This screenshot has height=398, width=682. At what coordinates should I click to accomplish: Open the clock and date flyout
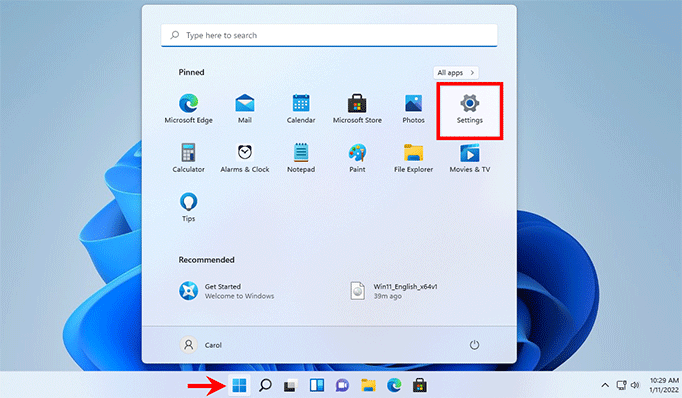pos(664,385)
